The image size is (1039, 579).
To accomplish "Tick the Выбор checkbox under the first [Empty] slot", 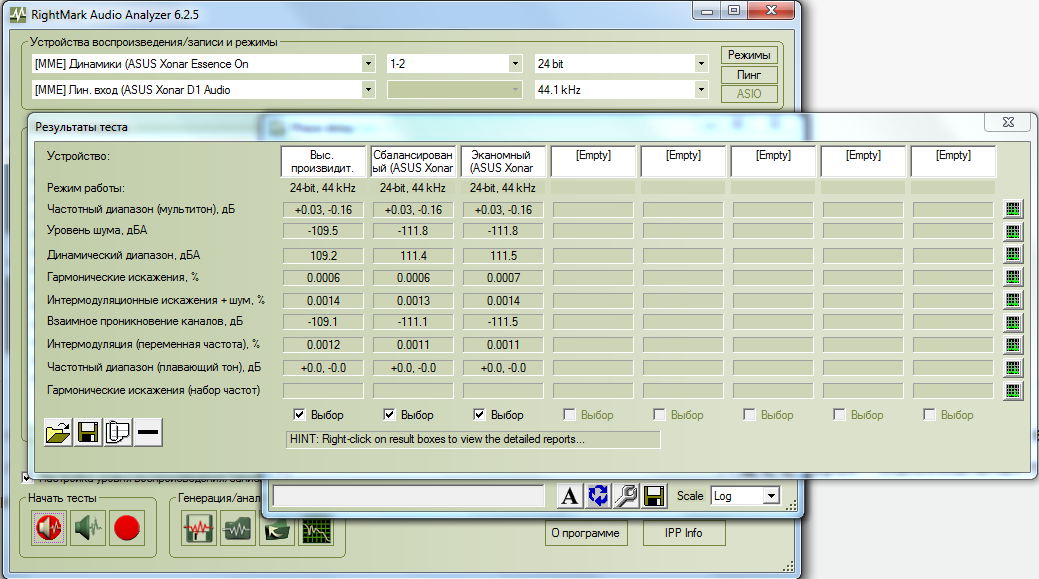I will click(x=569, y=415).
